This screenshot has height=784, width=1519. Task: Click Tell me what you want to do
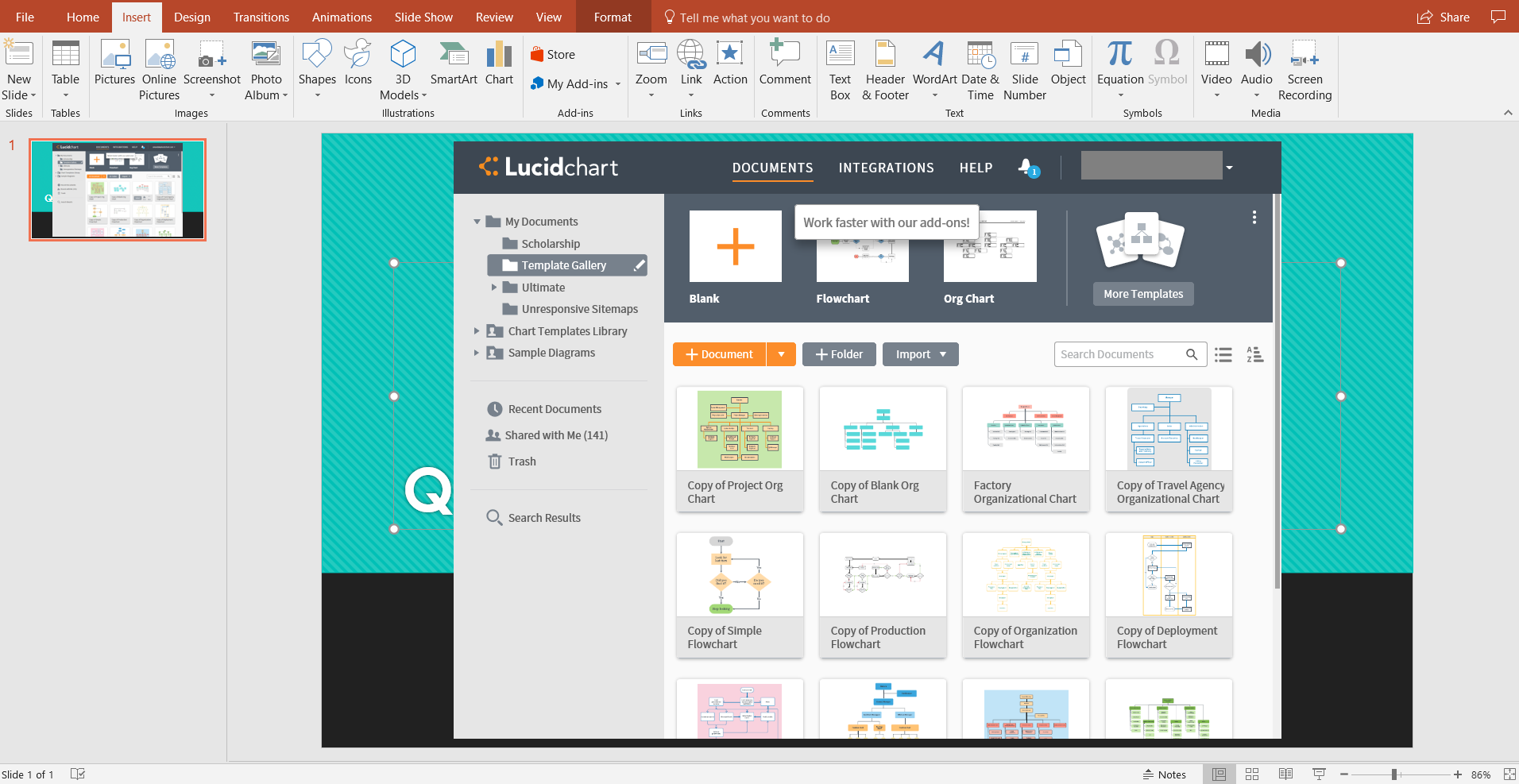pos(747,17)
